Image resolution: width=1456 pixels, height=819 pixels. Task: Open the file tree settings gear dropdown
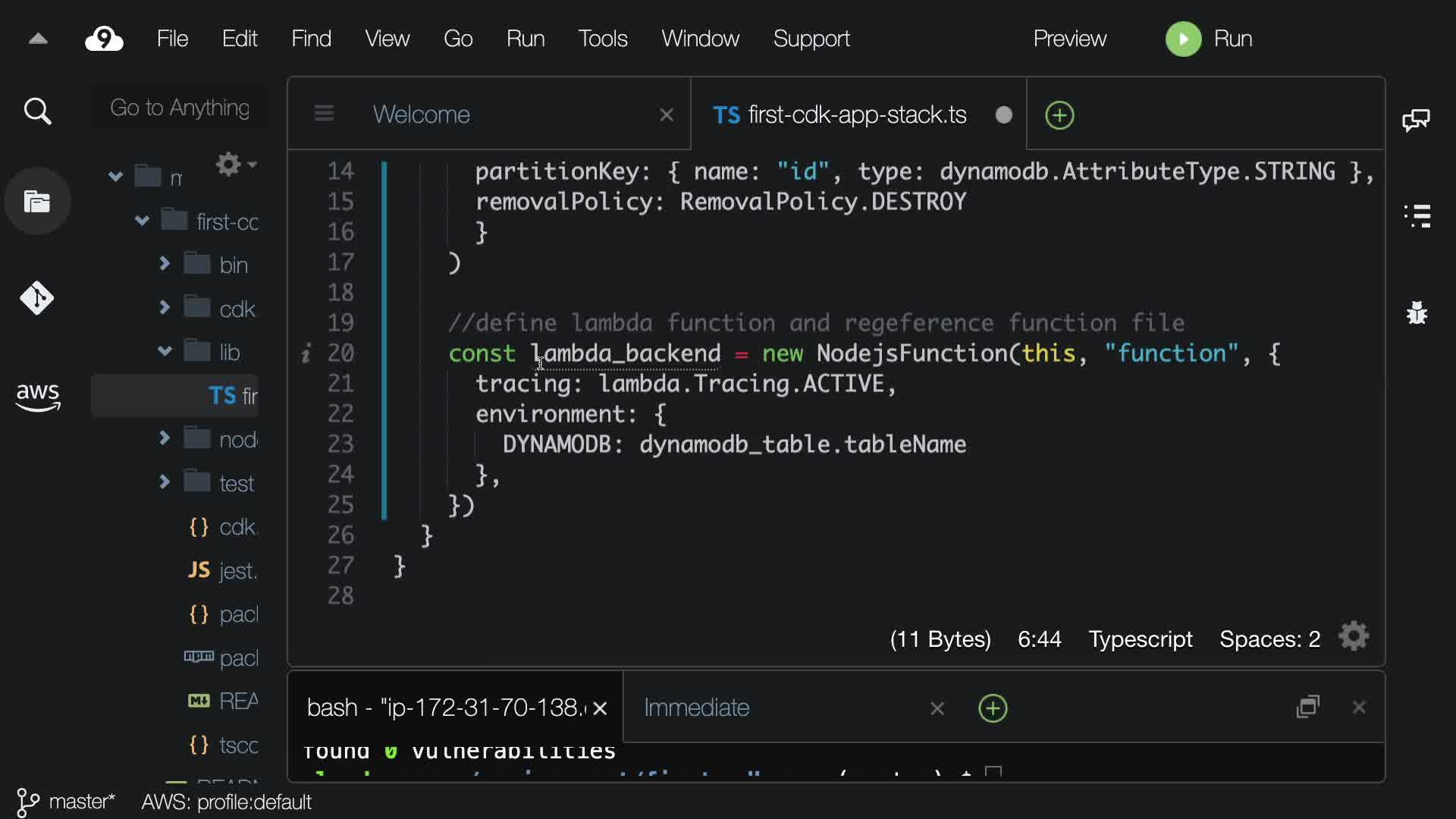point(235,164)
